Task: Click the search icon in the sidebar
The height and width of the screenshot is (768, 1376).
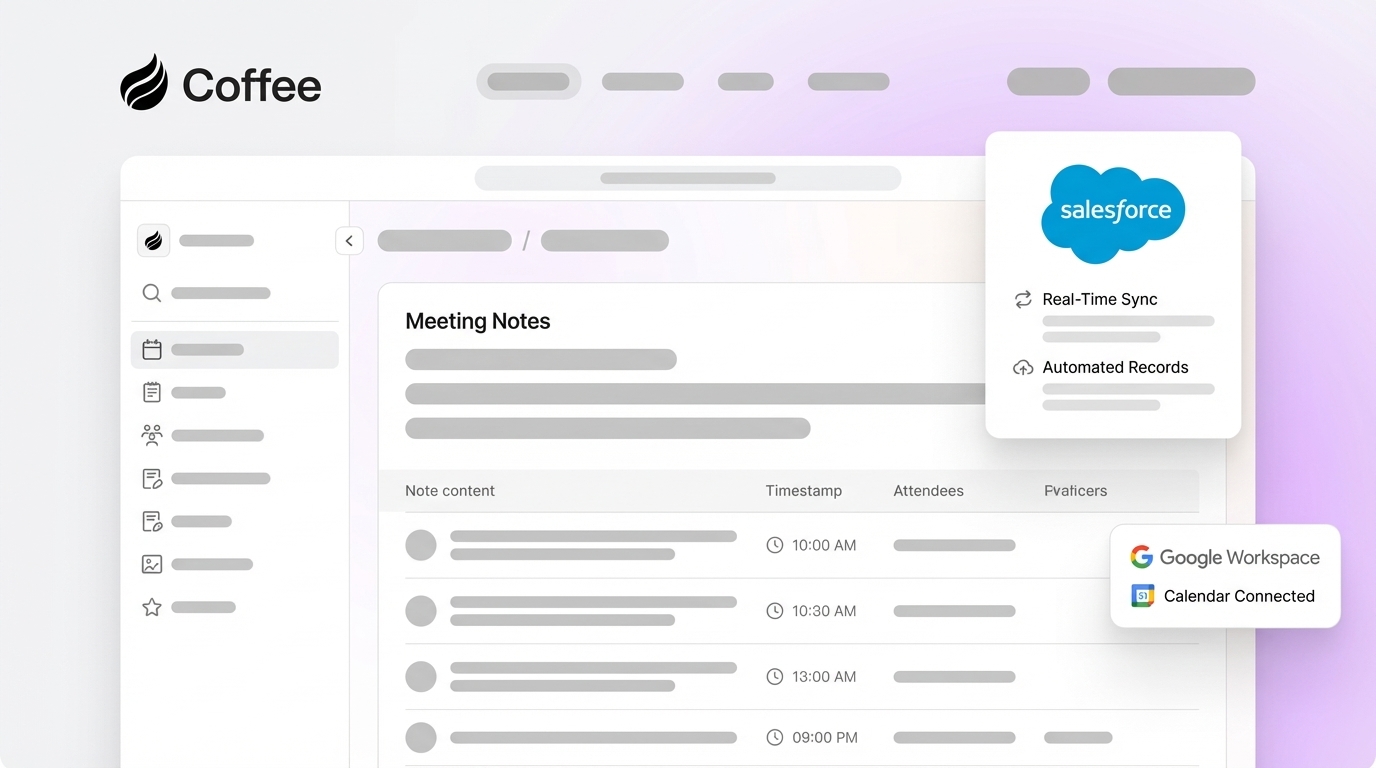Action: [x=151, y=292]
